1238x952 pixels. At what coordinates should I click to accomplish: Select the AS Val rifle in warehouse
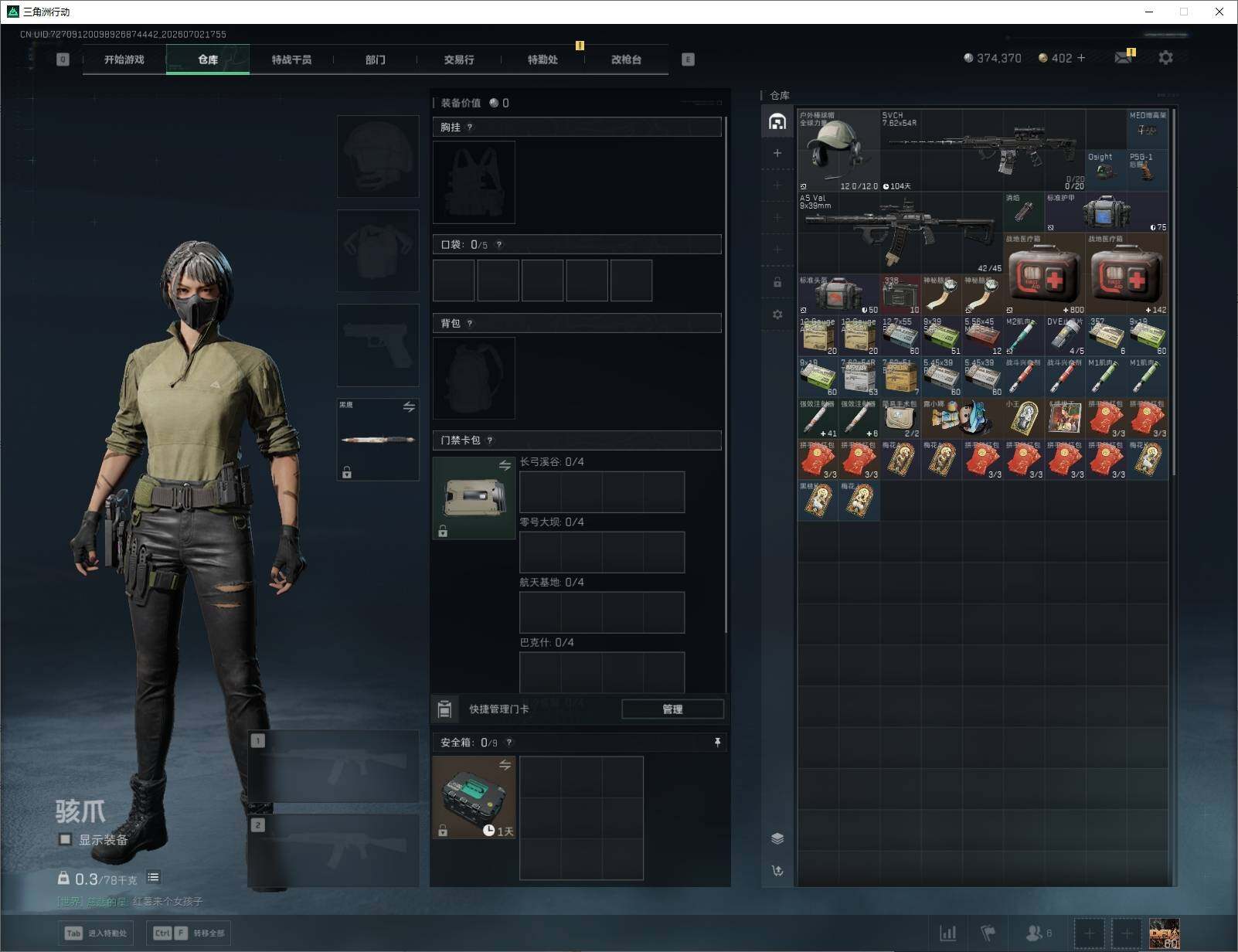click(900, 233)
